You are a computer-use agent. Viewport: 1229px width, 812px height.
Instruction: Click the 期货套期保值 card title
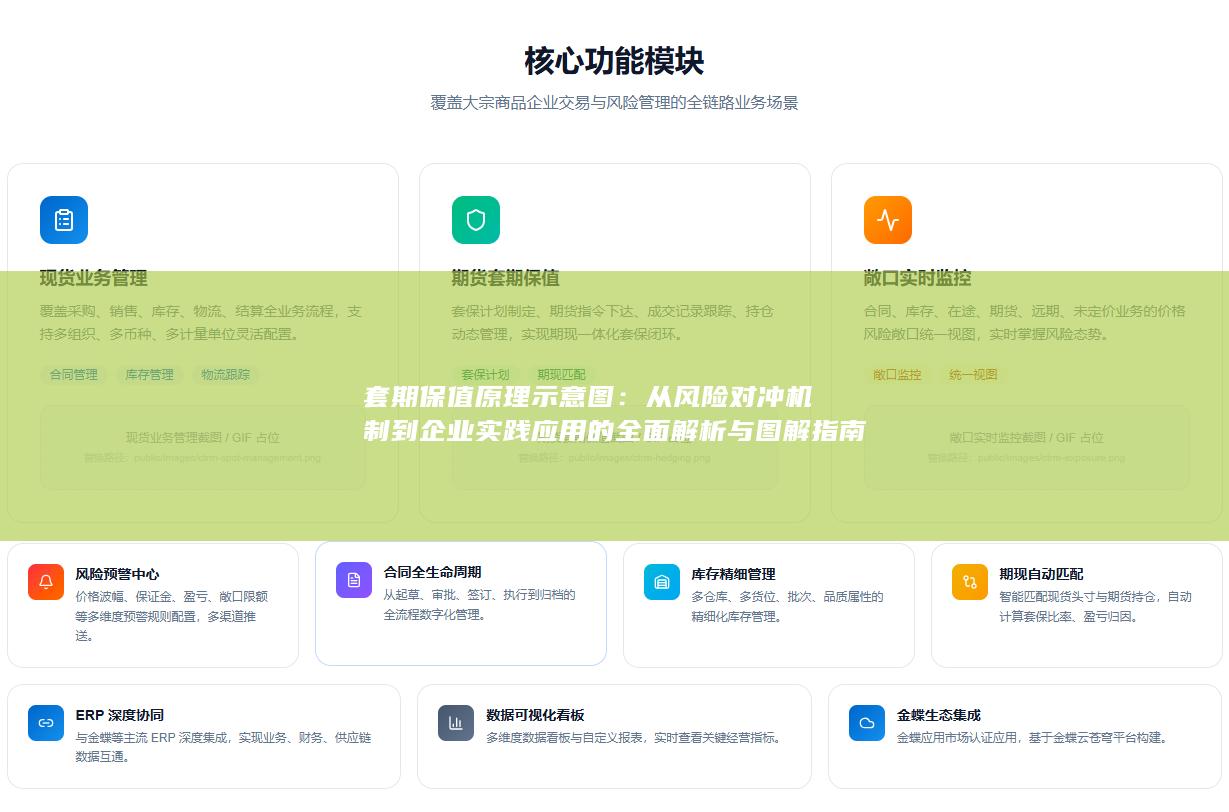[506, 278]
